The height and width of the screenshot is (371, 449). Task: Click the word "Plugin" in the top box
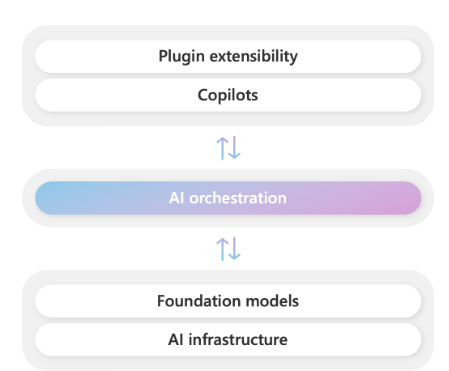point(182,57)
